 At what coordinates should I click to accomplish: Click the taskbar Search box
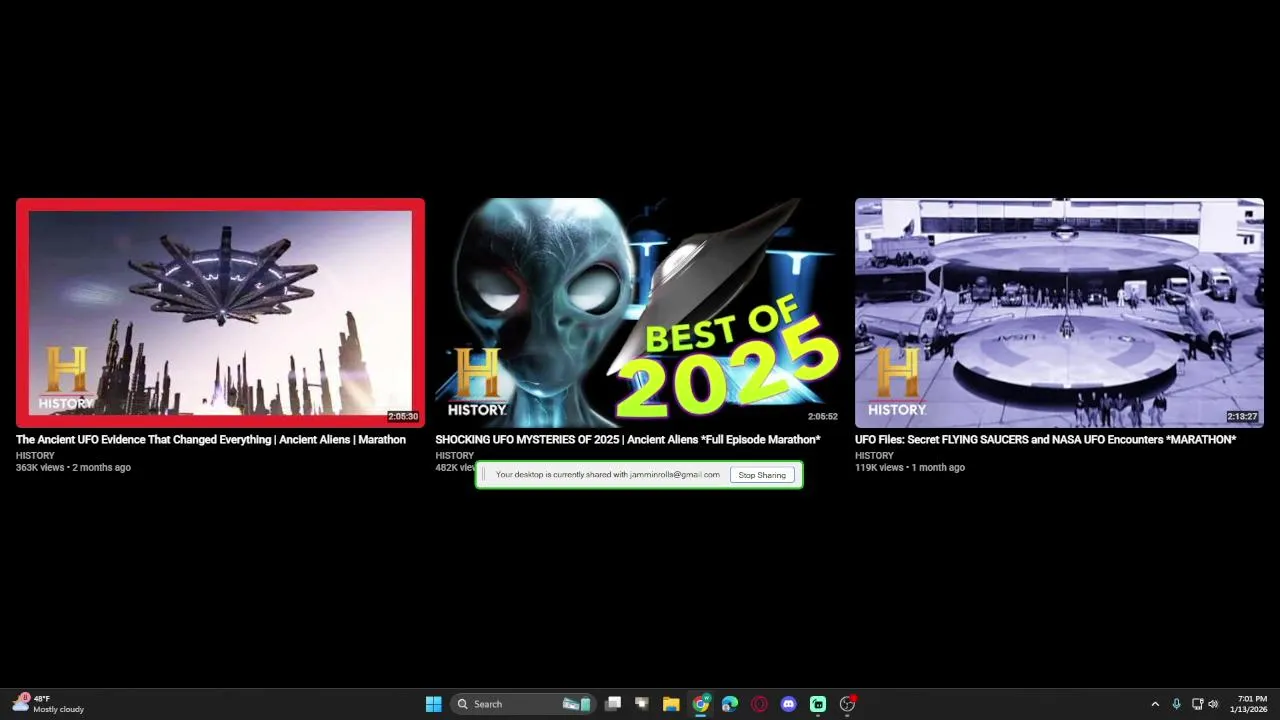[523, 704]
